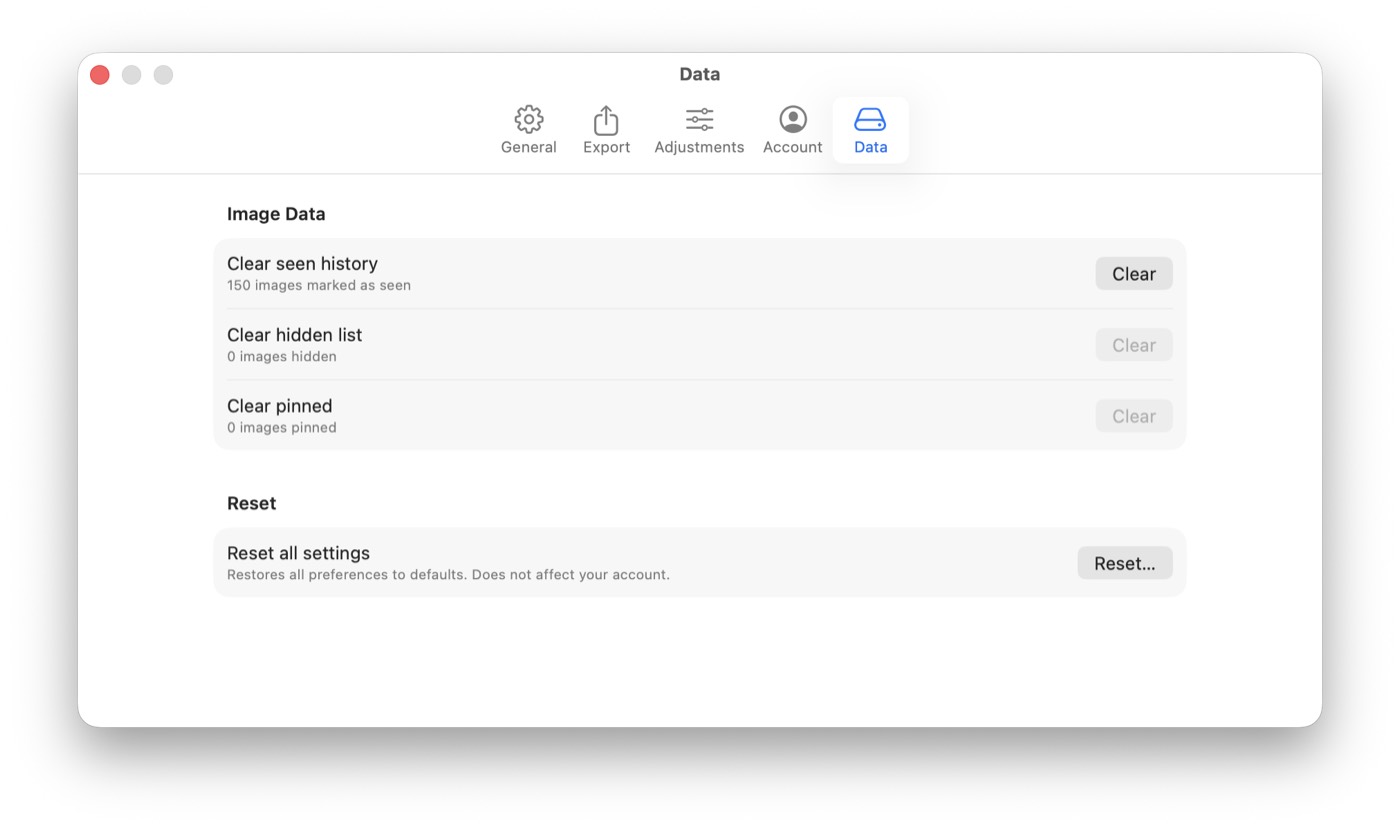Click the 'Reset' section heading
Screen dimensions: 1400x830
click(251, 503)
